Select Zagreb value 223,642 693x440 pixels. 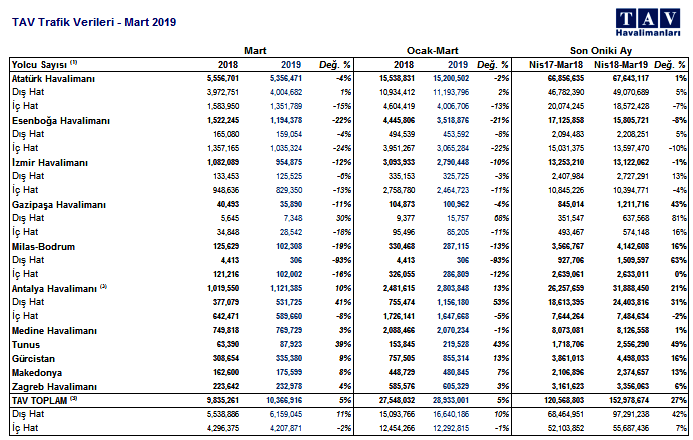[x=226, y=386]
